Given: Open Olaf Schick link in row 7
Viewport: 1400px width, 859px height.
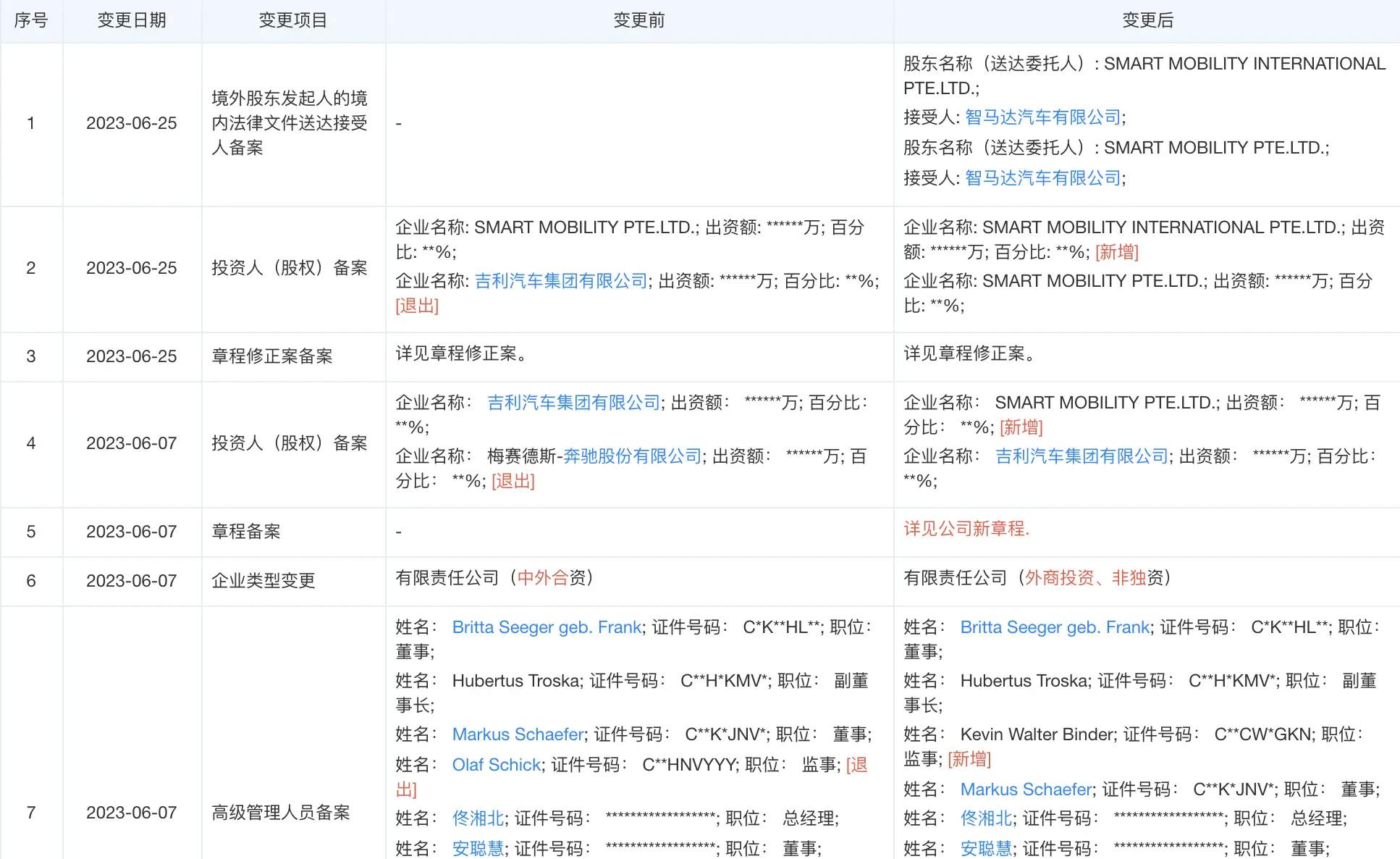Looking at the screenshot, I should pos(497,765).
